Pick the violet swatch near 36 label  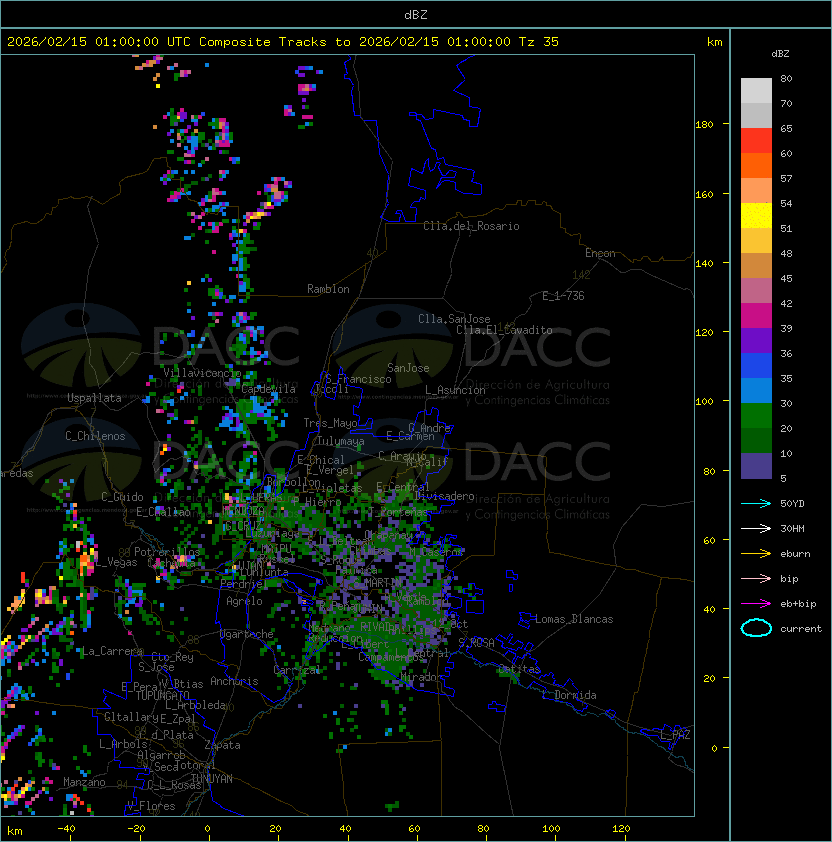756,340
